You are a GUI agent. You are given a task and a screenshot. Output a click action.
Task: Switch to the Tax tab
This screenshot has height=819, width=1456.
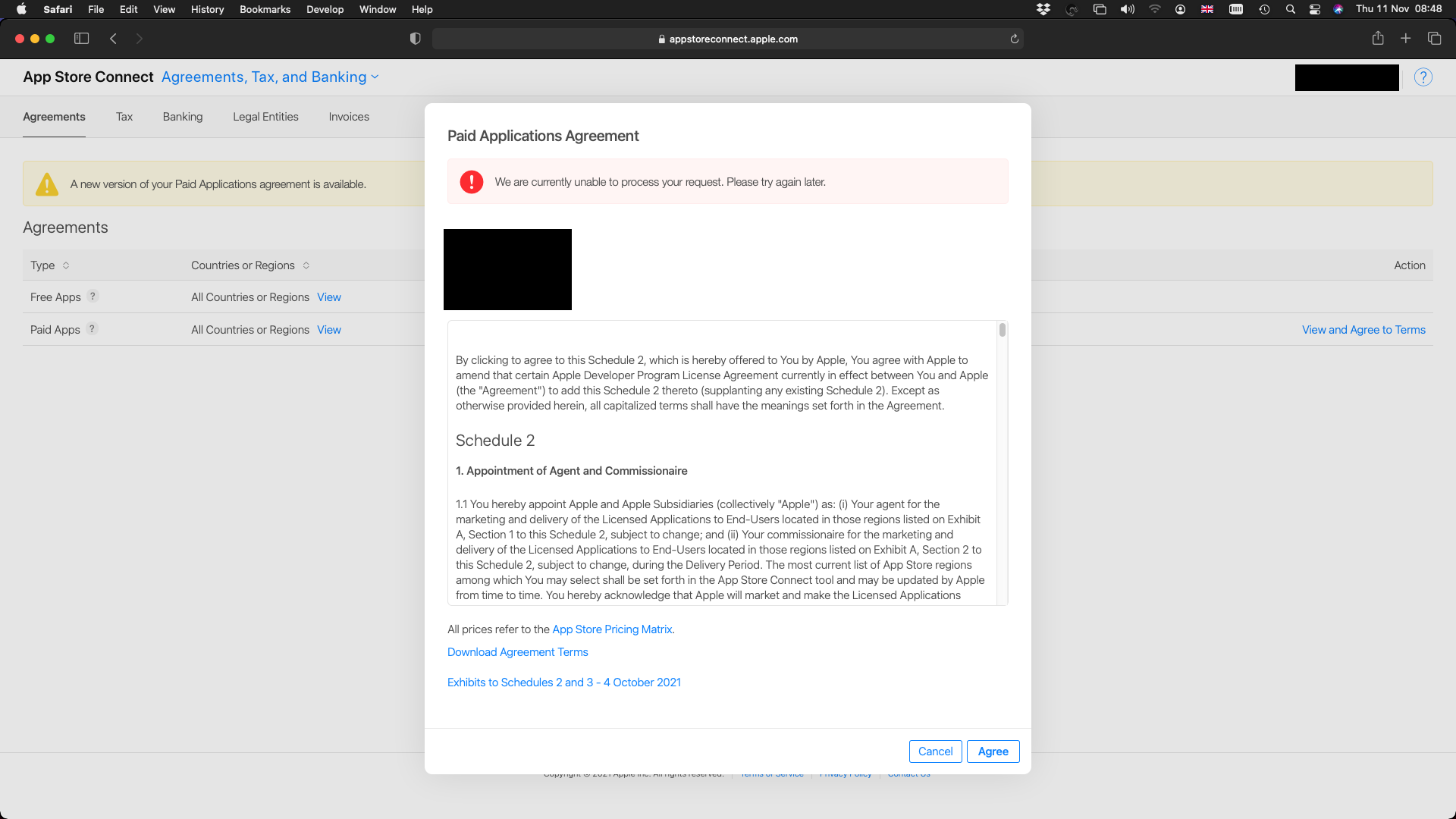pos(124,117)
